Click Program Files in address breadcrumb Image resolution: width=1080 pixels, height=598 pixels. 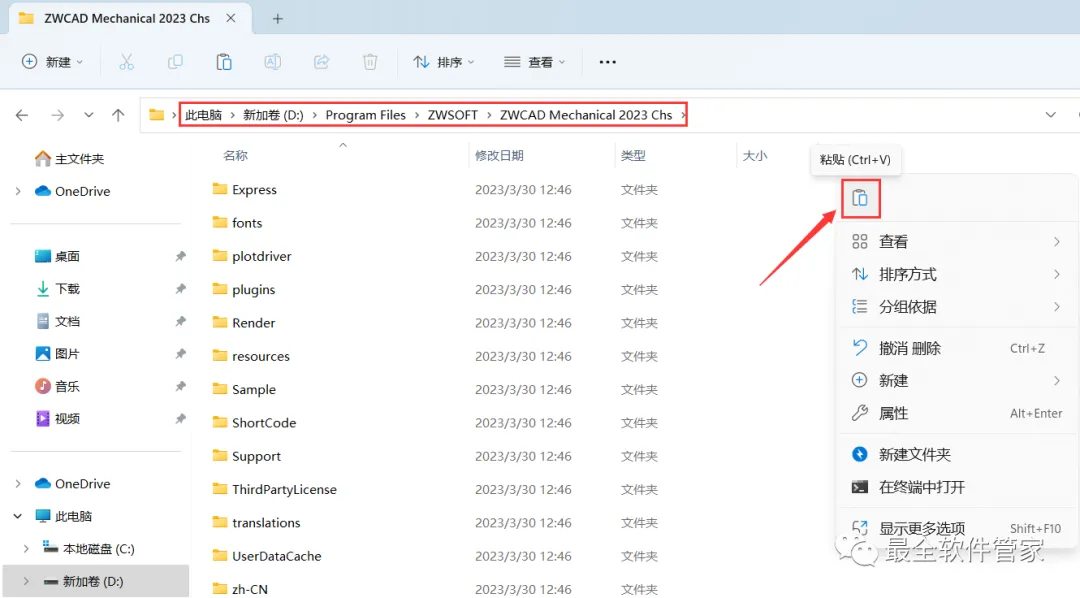(366, 115)
